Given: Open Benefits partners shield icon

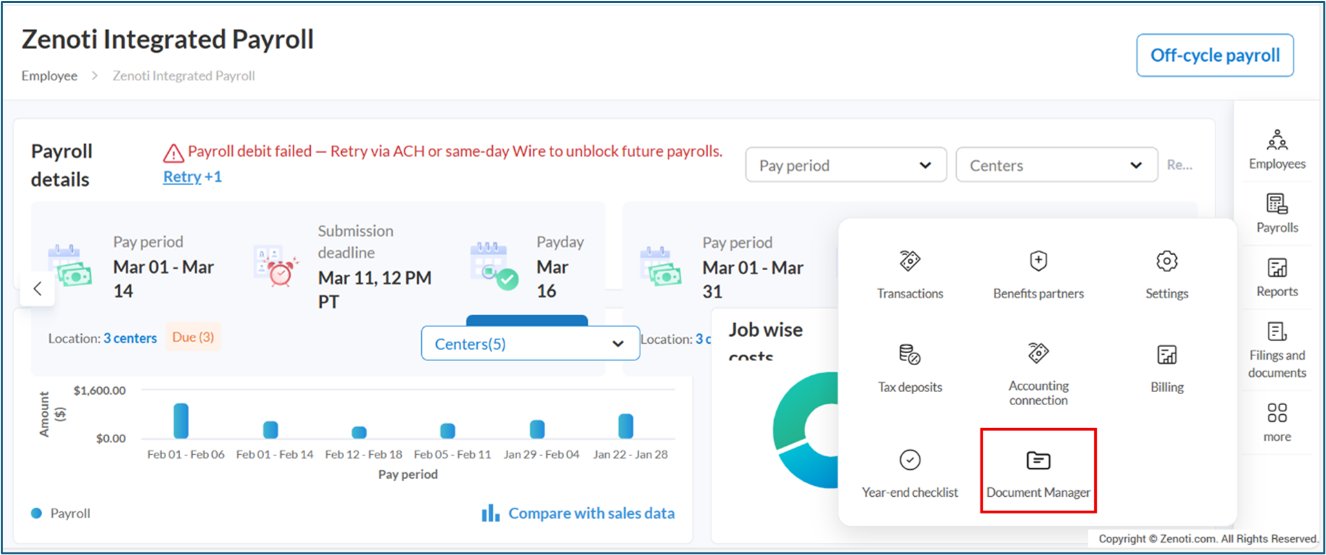Looking at the screenshot, I should [1038, 262].
